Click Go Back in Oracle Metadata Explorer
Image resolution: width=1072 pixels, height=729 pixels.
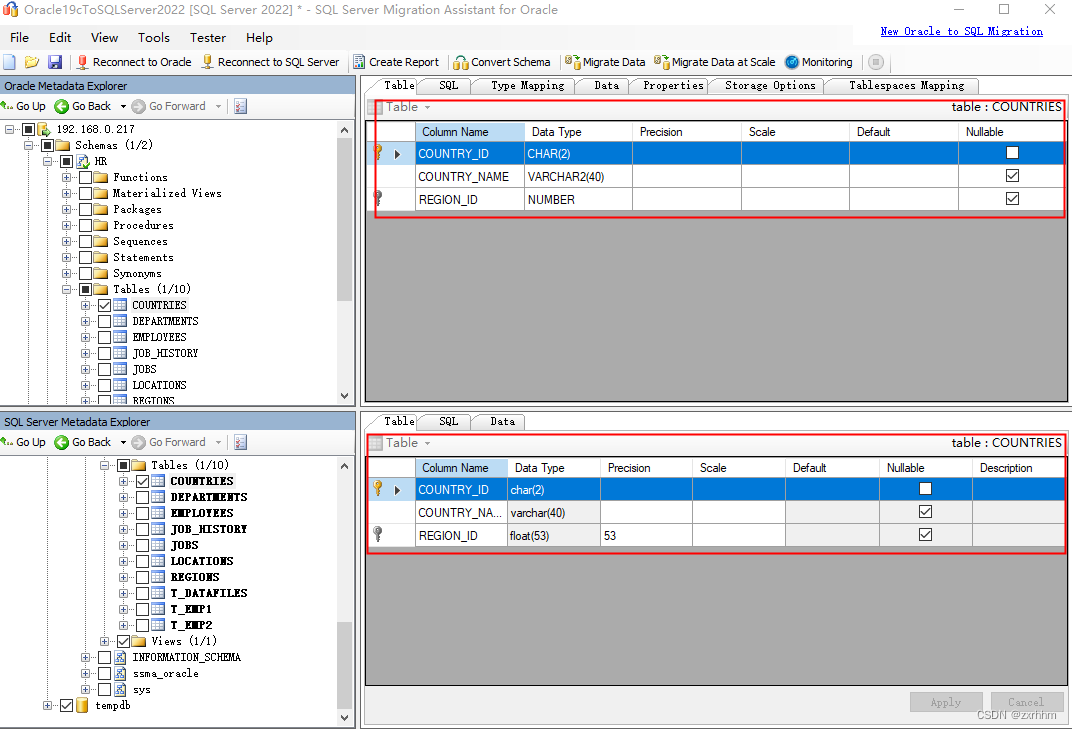pos(83,106)
